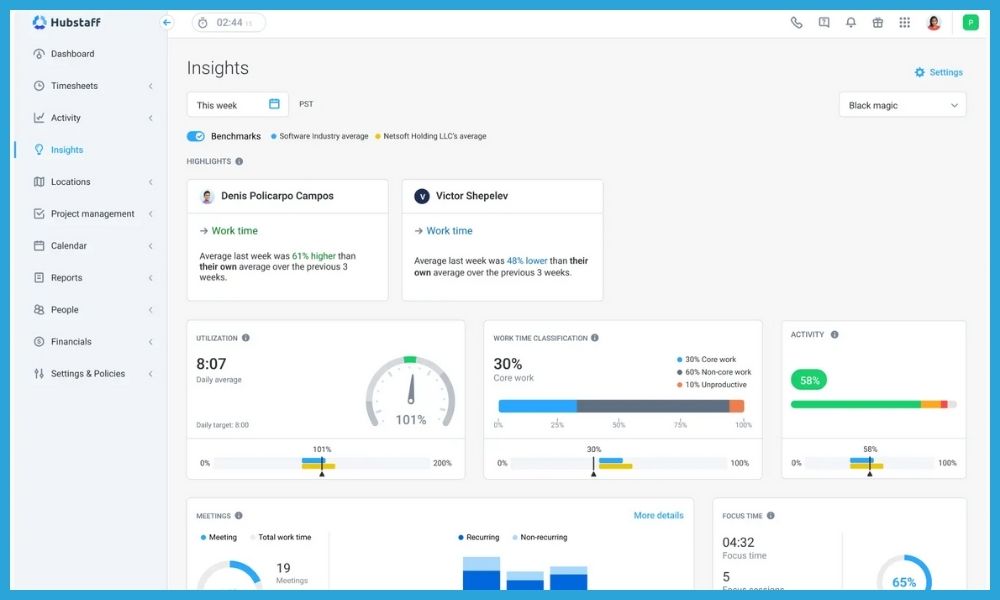Open the phone call icon
The height and width of the screenshot is (600, 1000).
point(797,23)
